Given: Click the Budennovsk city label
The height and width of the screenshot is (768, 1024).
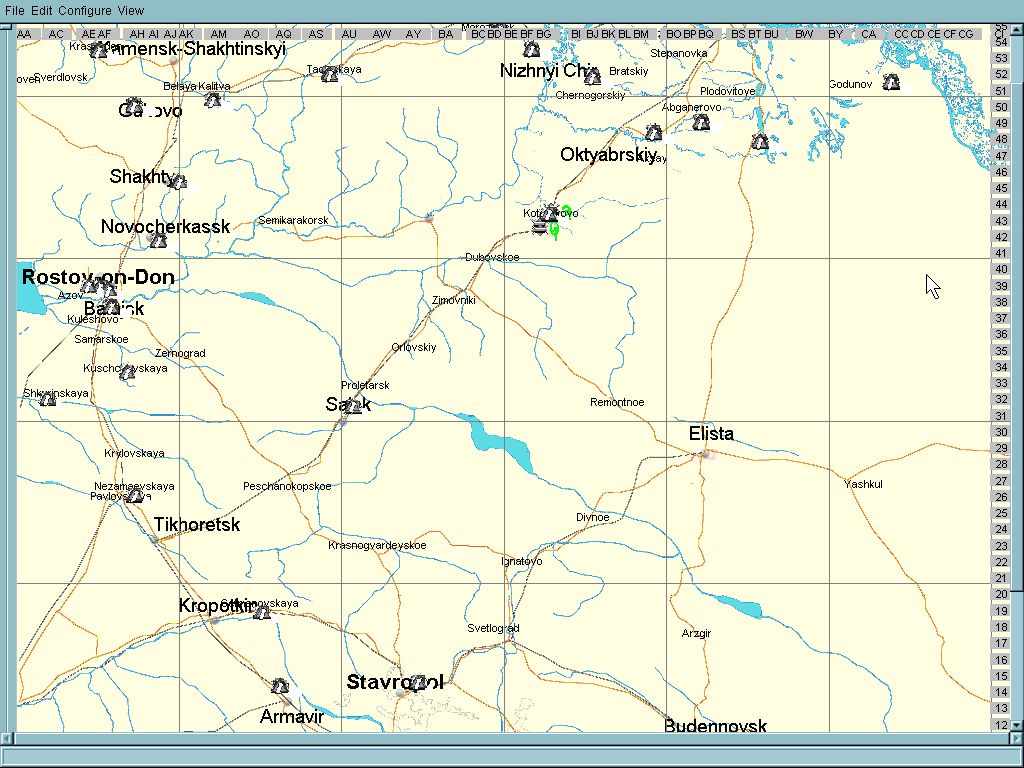Looking at the screenshot, I should pyautogui.click(x=715, y=725).
